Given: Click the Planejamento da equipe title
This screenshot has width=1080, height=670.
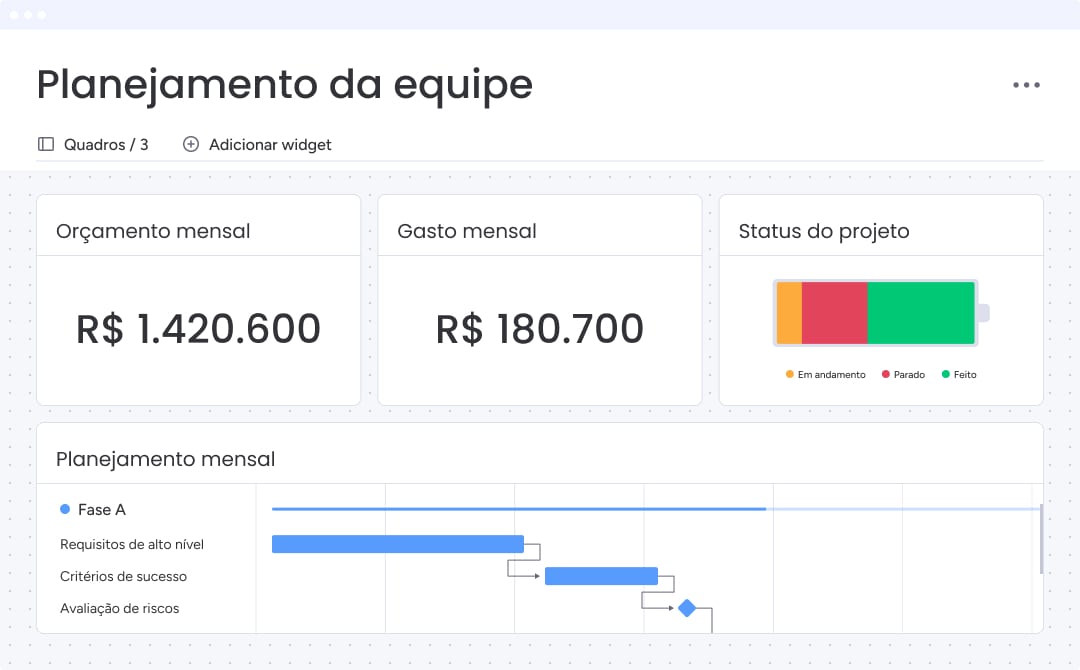Looking at the screenshot, I should coord(283,85).
